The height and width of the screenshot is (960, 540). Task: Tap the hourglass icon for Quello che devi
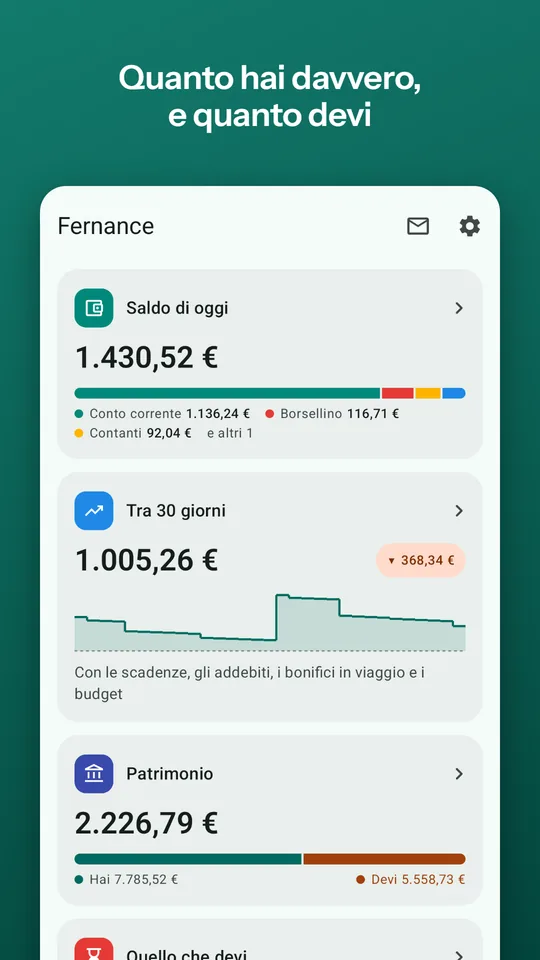pos(94,949)
